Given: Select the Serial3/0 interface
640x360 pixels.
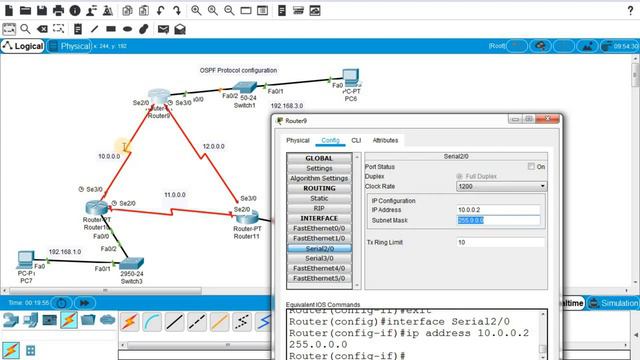Looking at the screenshot, I should click(x=319, y=258).
